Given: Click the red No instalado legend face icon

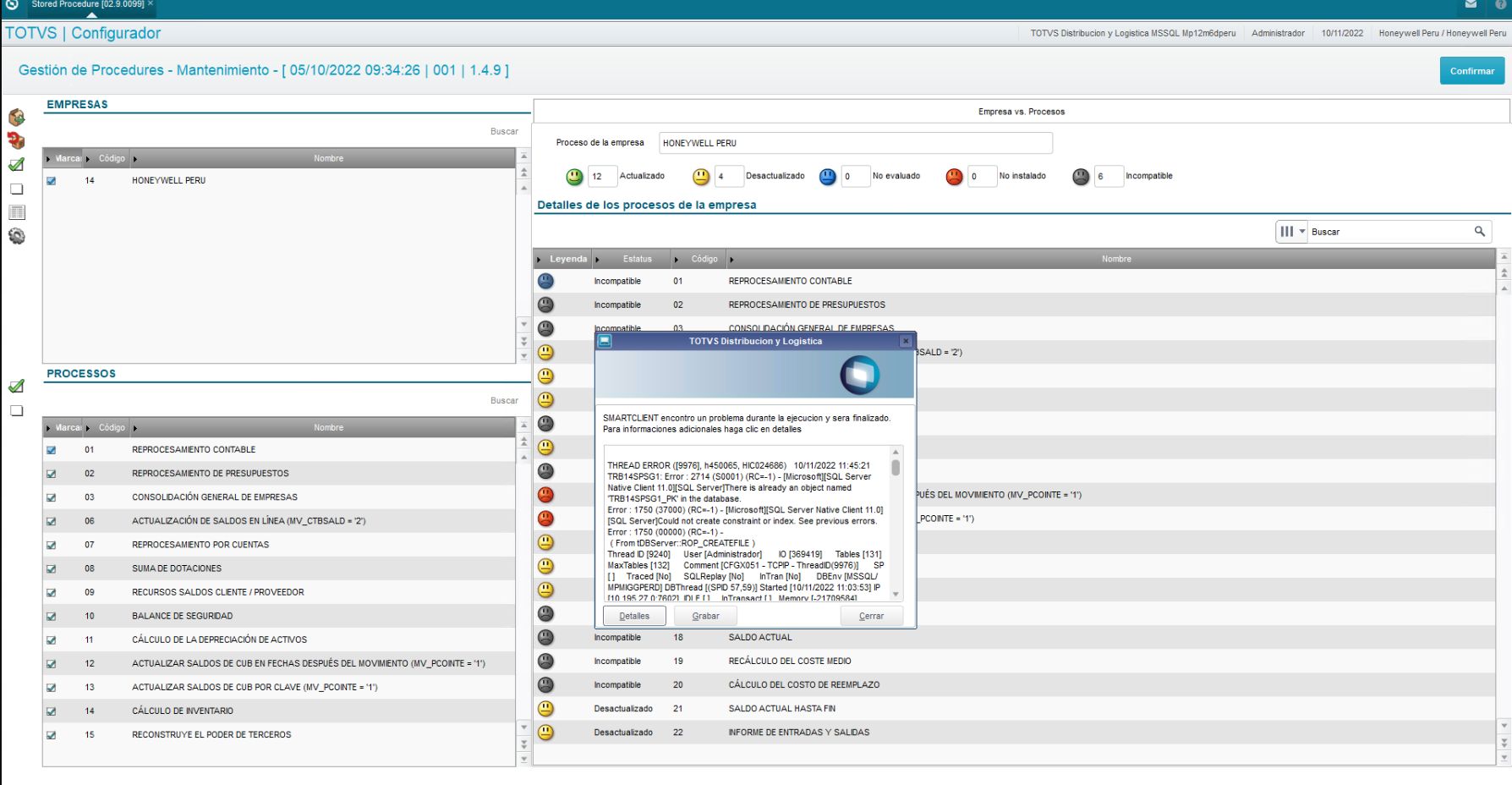Looking at the screenshot, I should click(955, 176).
